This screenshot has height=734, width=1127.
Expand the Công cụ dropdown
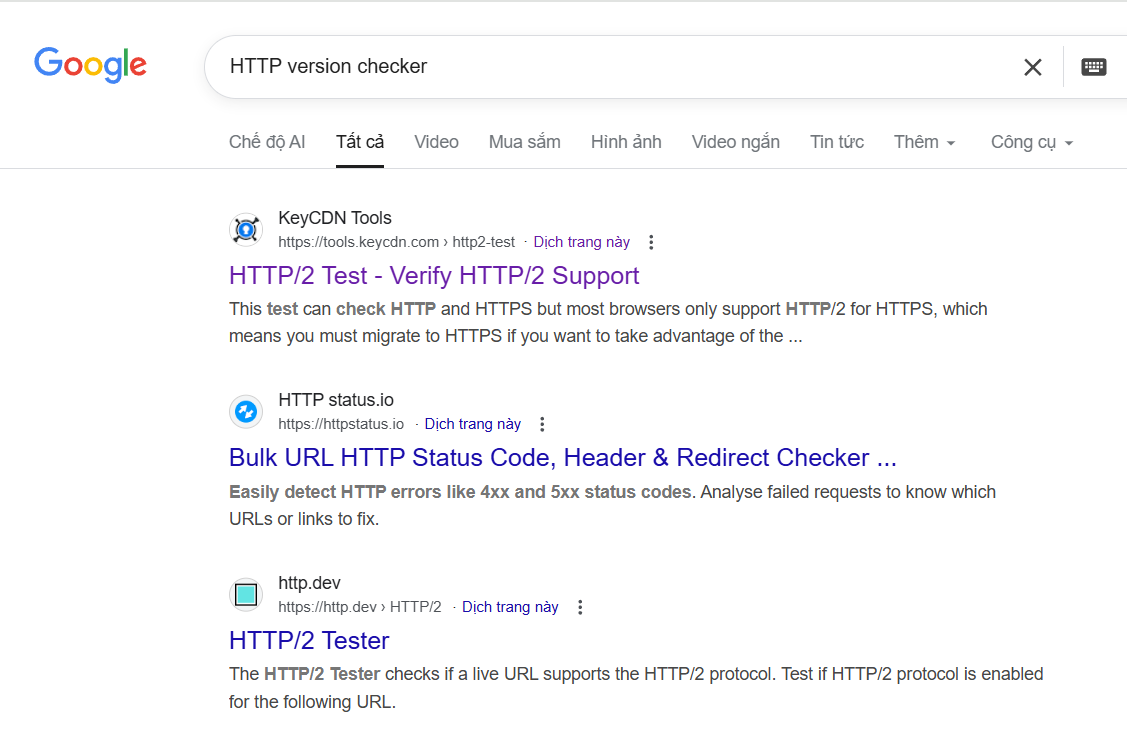(1031, 142)
